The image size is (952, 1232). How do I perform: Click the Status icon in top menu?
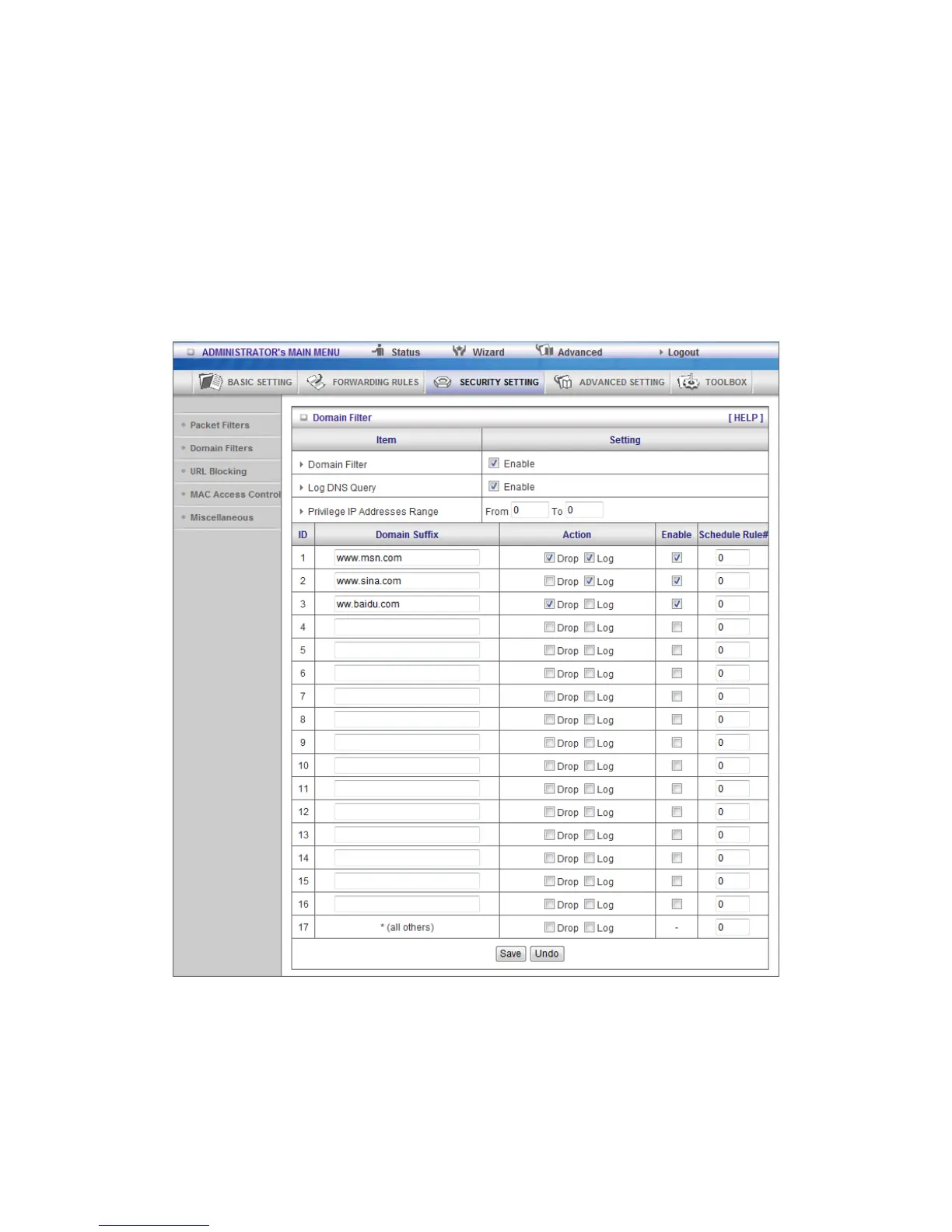(x=379, y=351)
